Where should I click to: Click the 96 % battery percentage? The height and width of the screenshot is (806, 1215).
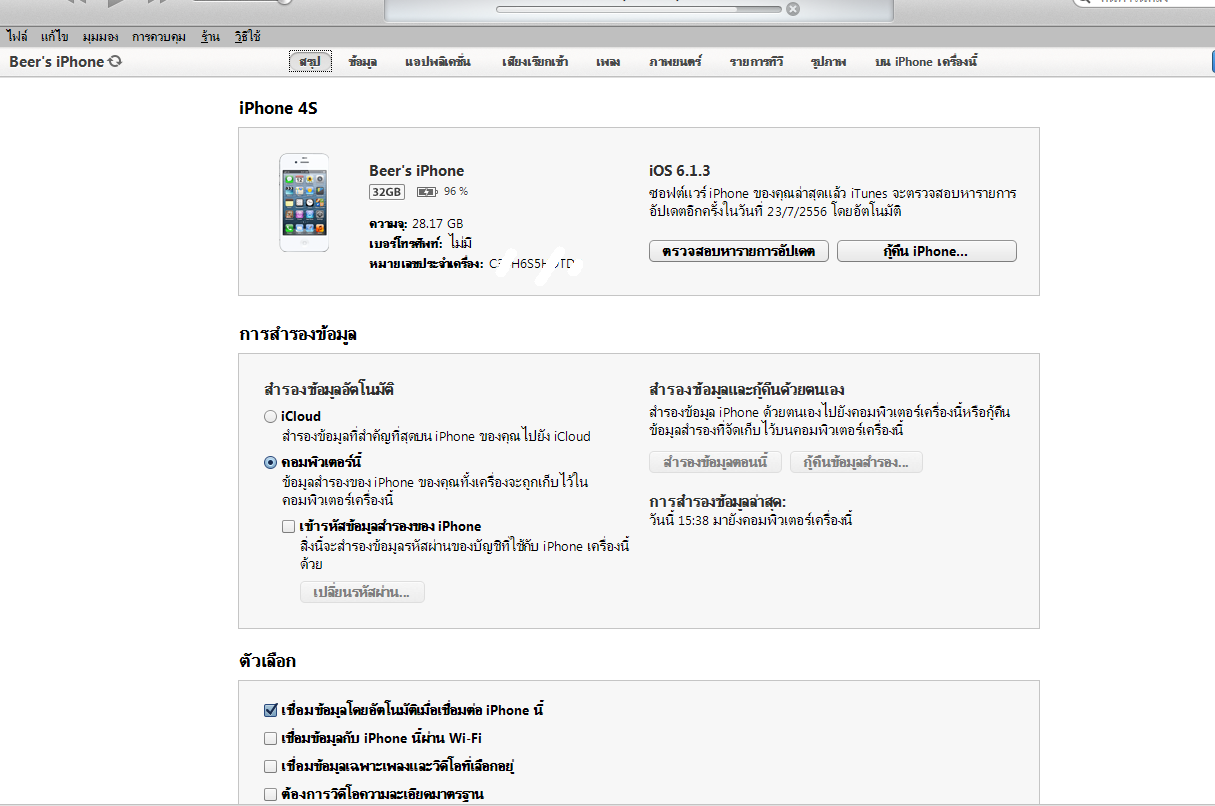456,191
